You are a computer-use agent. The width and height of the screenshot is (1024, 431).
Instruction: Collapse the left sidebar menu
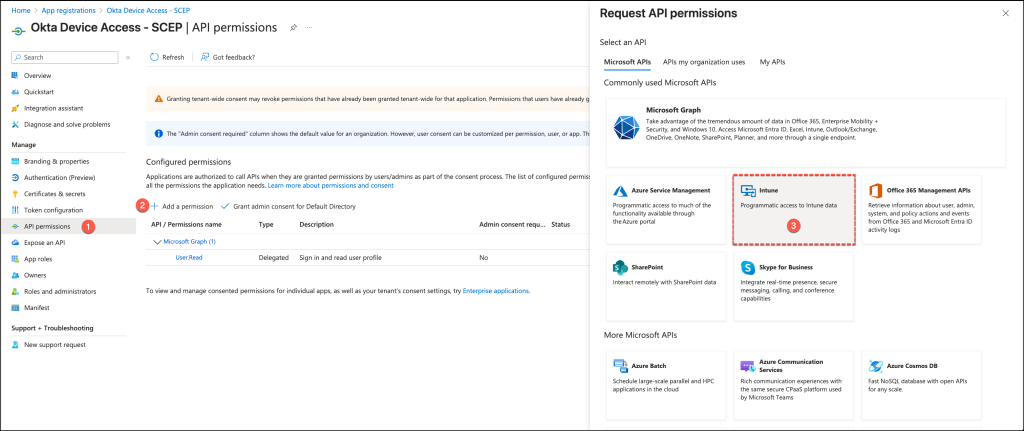coord(127,57)
